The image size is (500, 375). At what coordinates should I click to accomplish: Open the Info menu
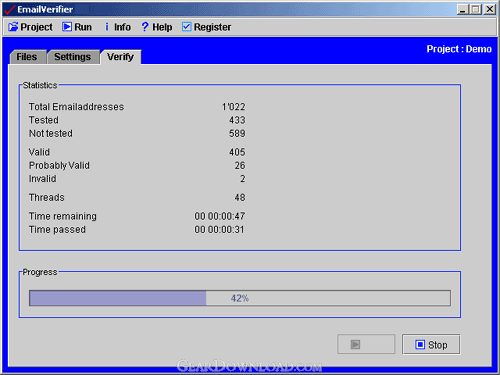click(x=118, y=27)
